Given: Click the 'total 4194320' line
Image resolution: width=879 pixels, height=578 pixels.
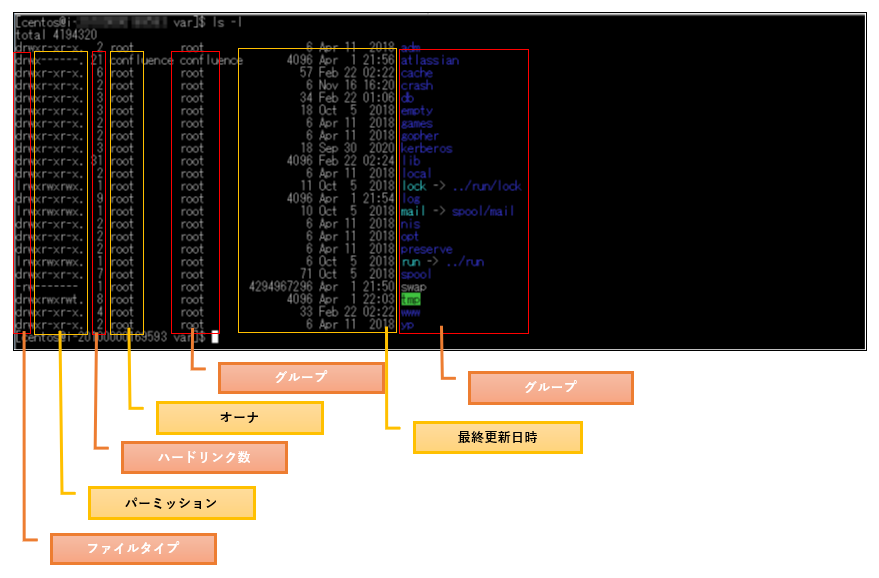Looking at the screenshot, I should [56, 35].
